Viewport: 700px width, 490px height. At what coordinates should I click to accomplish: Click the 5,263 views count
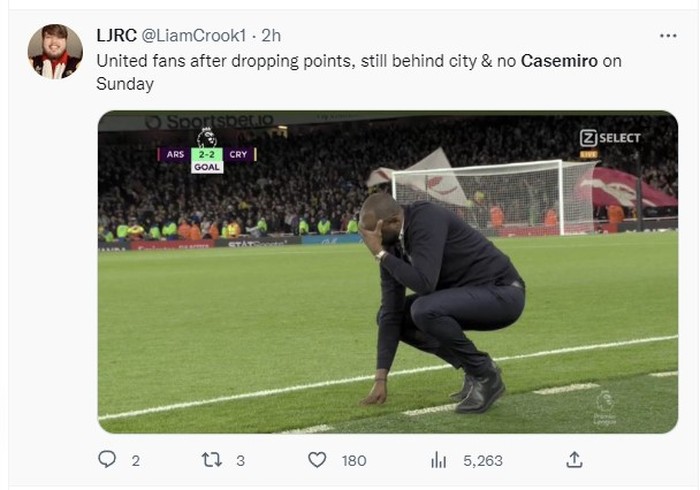pyautogui.click(x=483, y=460)
